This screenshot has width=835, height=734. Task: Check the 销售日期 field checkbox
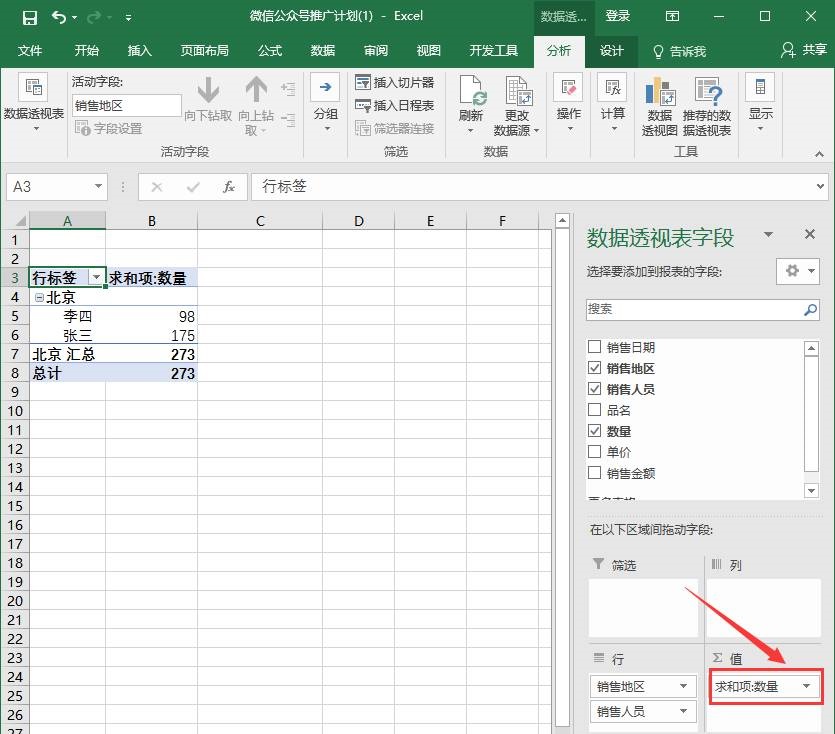595,347
